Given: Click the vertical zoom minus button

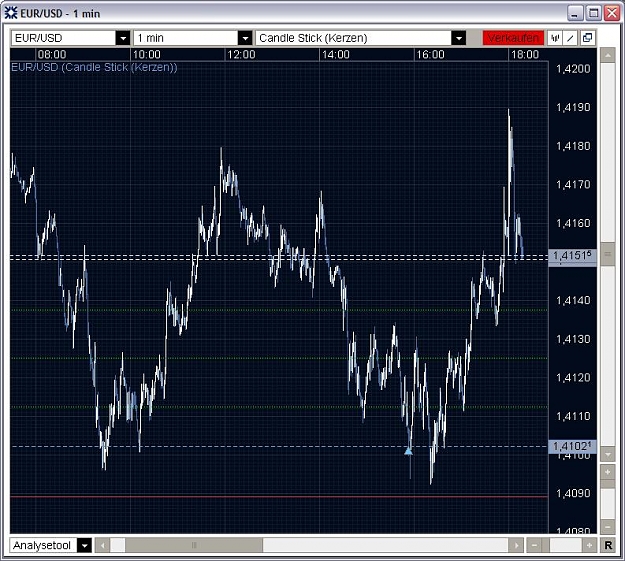Looking at the screenshot, I should tap(607, 527).
